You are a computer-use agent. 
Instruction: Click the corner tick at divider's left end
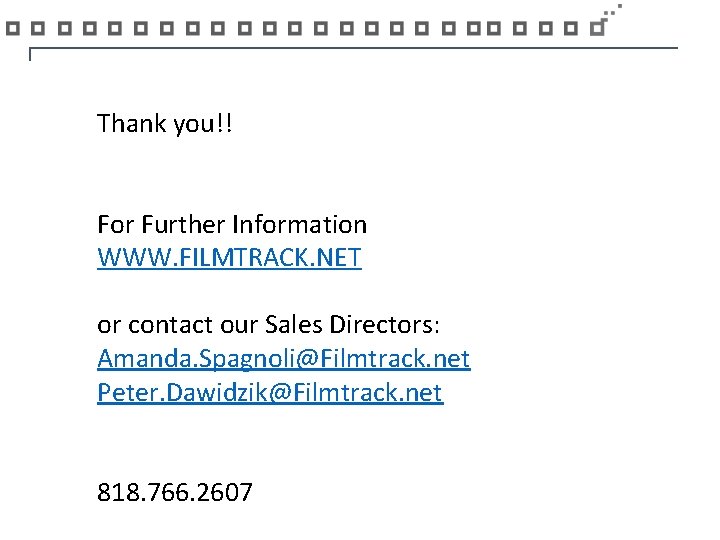(32, 53)
